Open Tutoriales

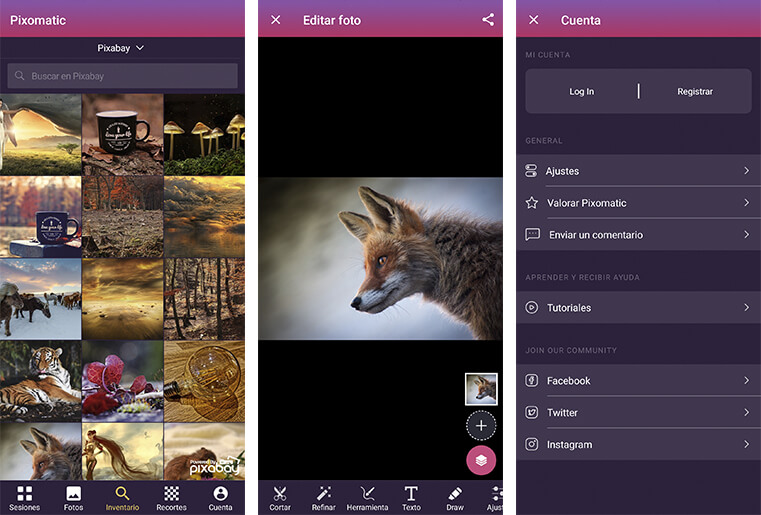[x=639, y=308]
